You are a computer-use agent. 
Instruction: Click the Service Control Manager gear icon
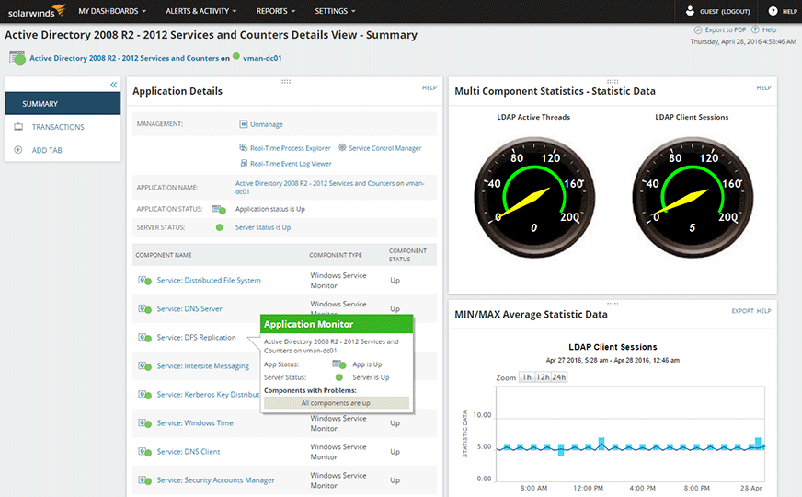pyautogui.click(x=342, y=148)
